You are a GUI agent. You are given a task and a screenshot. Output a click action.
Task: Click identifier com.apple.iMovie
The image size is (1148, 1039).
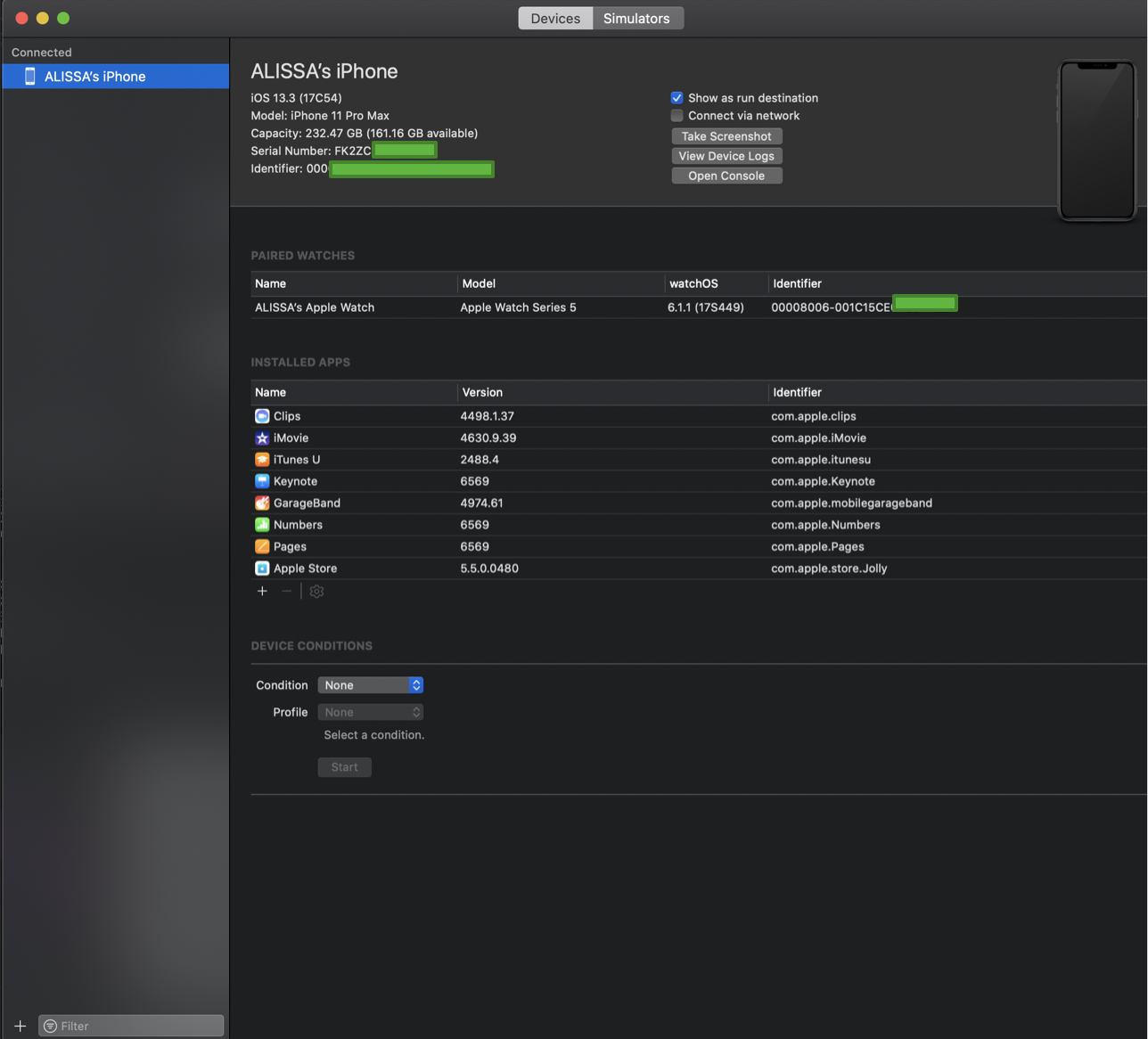[818, 438]
